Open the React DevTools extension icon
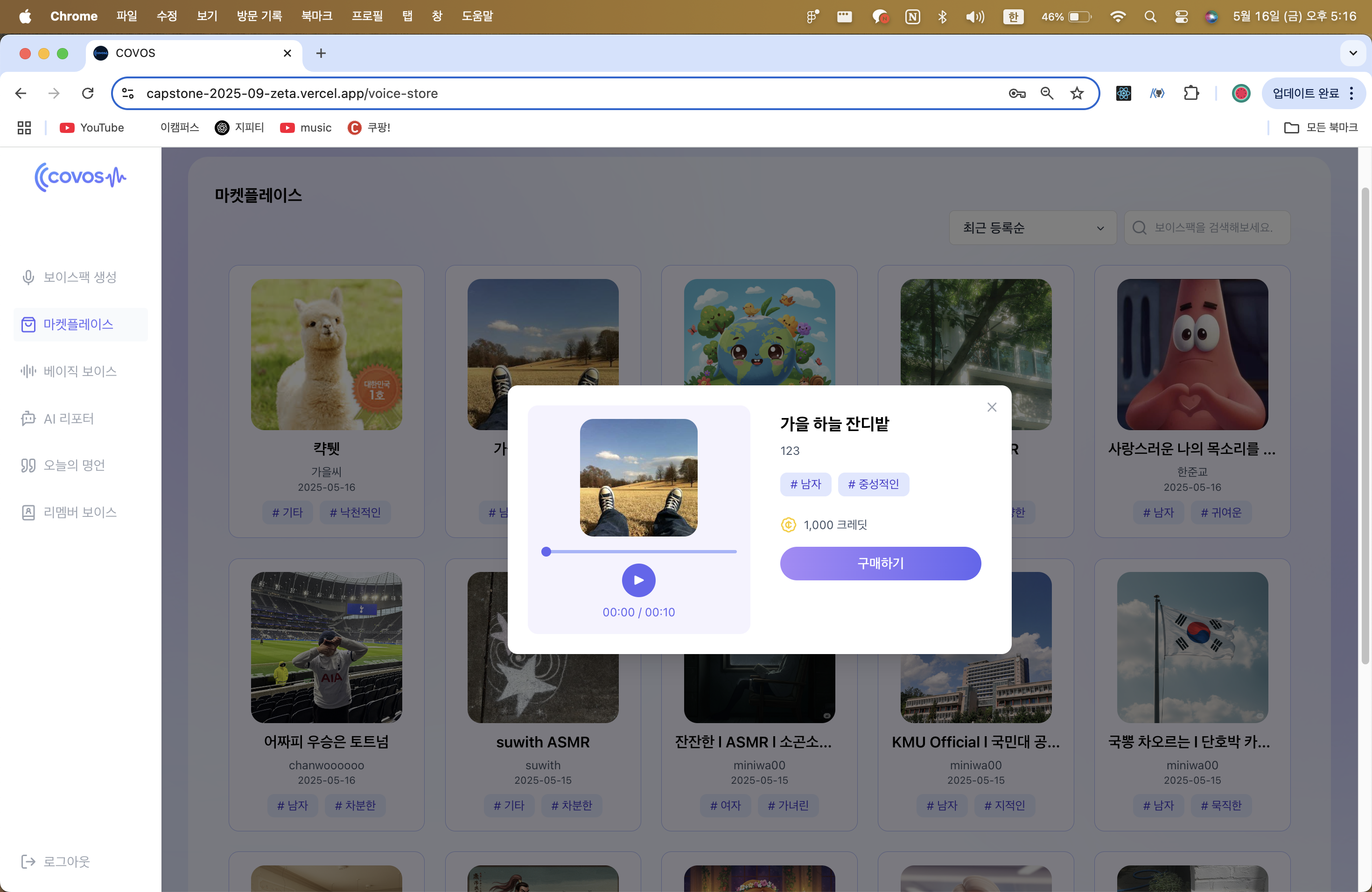1372x892 pixels. (1124, 93)
